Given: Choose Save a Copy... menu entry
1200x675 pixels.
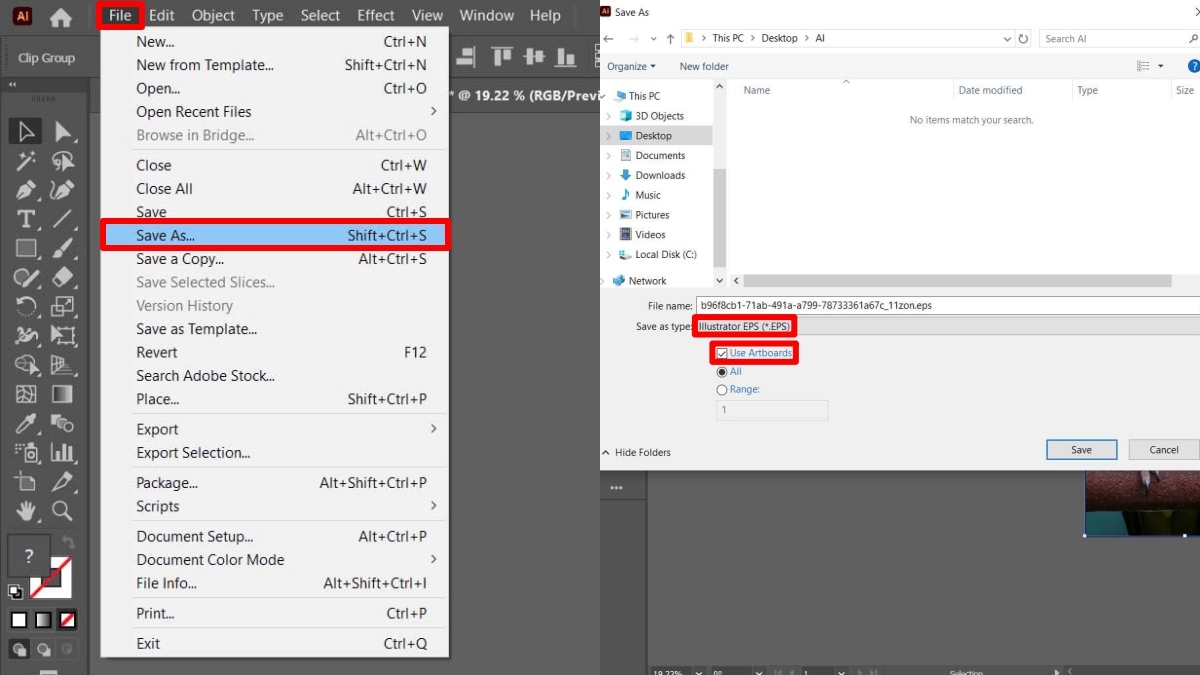Looking at the screenshot, I should [275, 259].
